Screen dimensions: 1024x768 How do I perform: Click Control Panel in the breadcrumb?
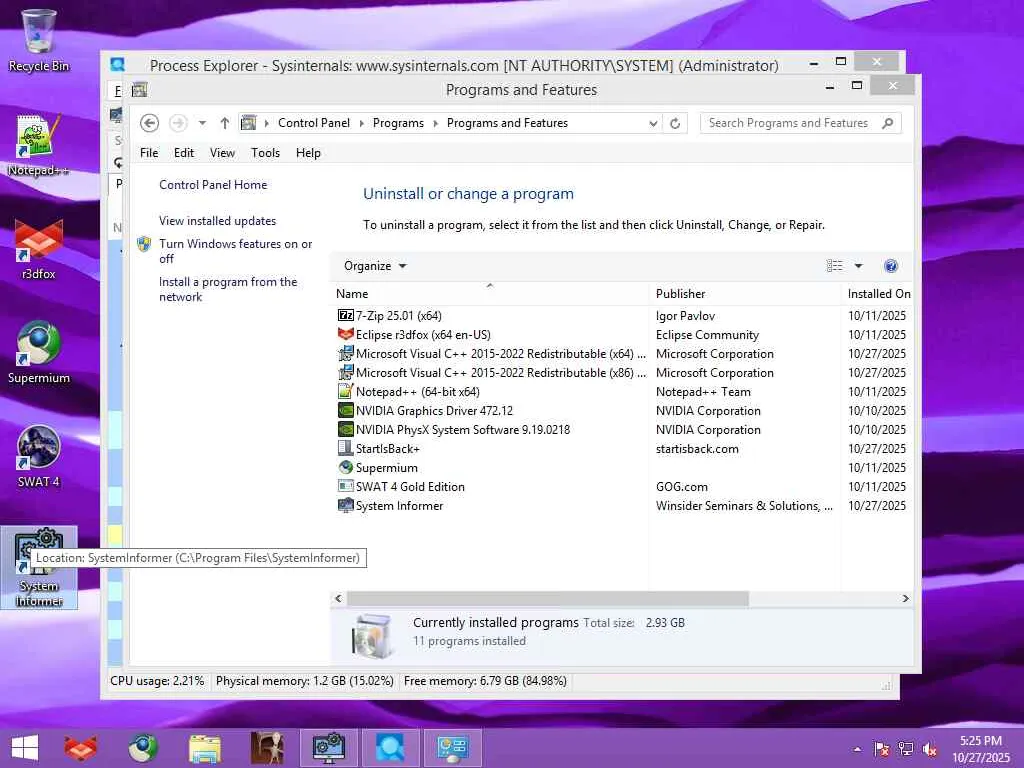pyautogui.click(x=313, y=123)
